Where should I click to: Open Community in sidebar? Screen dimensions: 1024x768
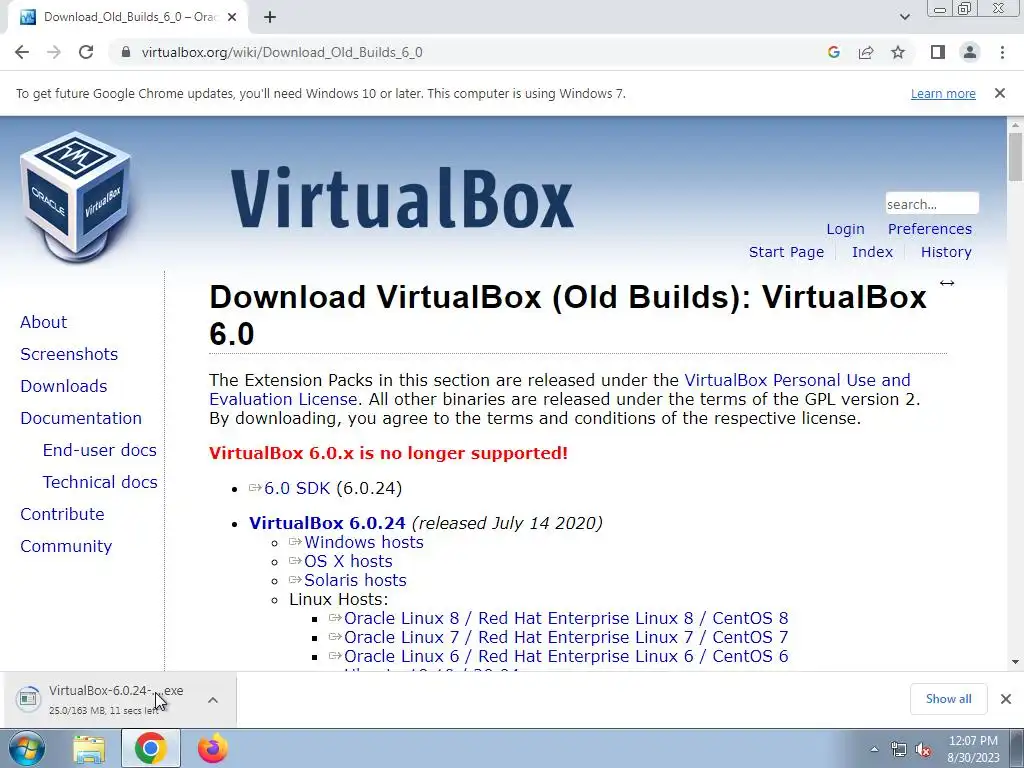click(66, 546)
